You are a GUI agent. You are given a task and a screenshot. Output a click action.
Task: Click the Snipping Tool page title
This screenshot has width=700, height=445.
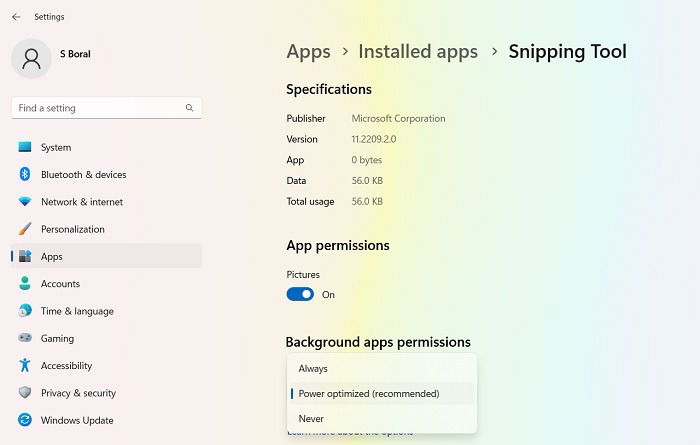[567, 52]
